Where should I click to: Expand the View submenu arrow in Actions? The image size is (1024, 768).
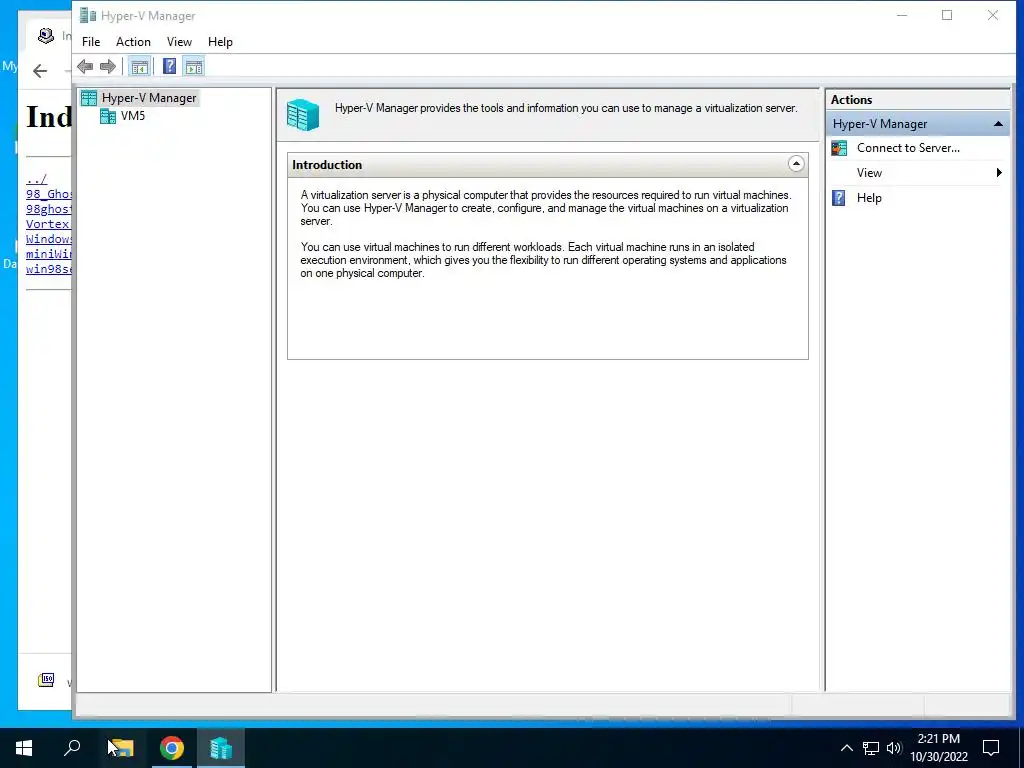[999, 172]
